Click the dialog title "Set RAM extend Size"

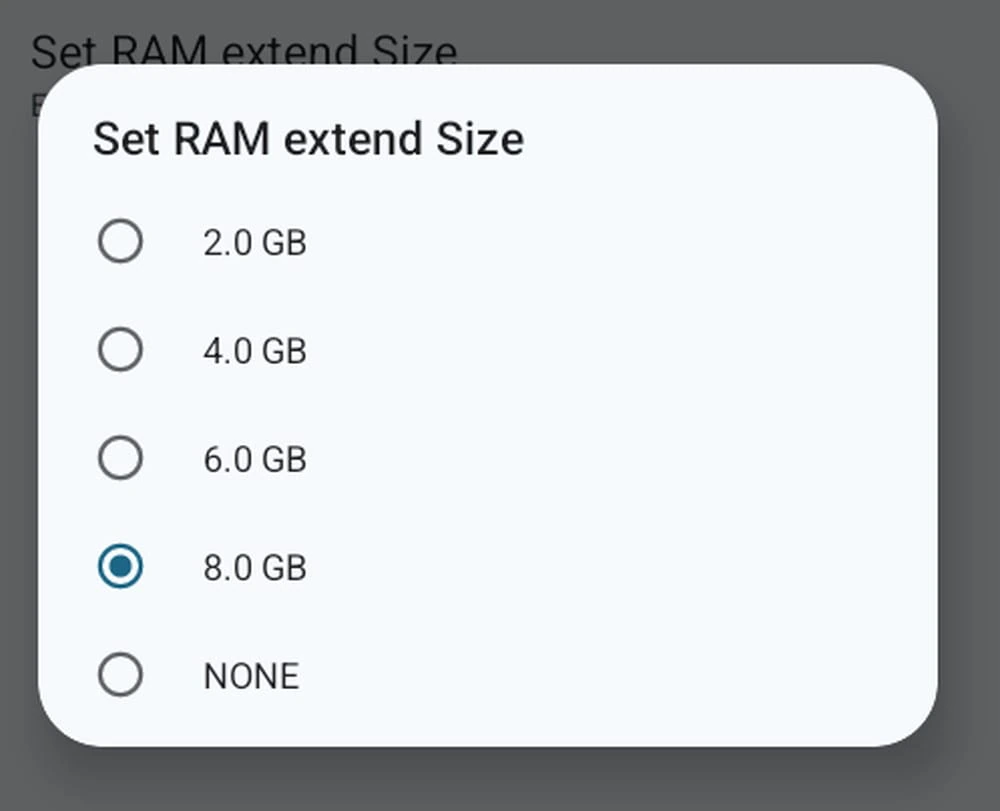click(x=308, y=139)
